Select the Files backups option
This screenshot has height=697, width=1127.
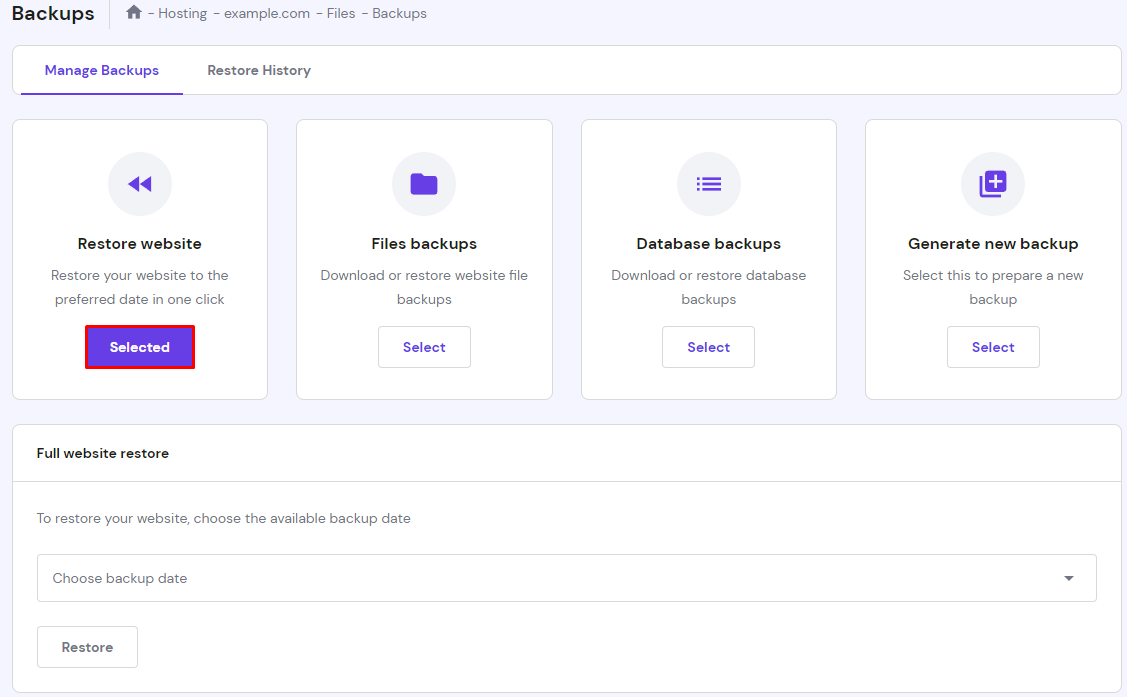424,346
